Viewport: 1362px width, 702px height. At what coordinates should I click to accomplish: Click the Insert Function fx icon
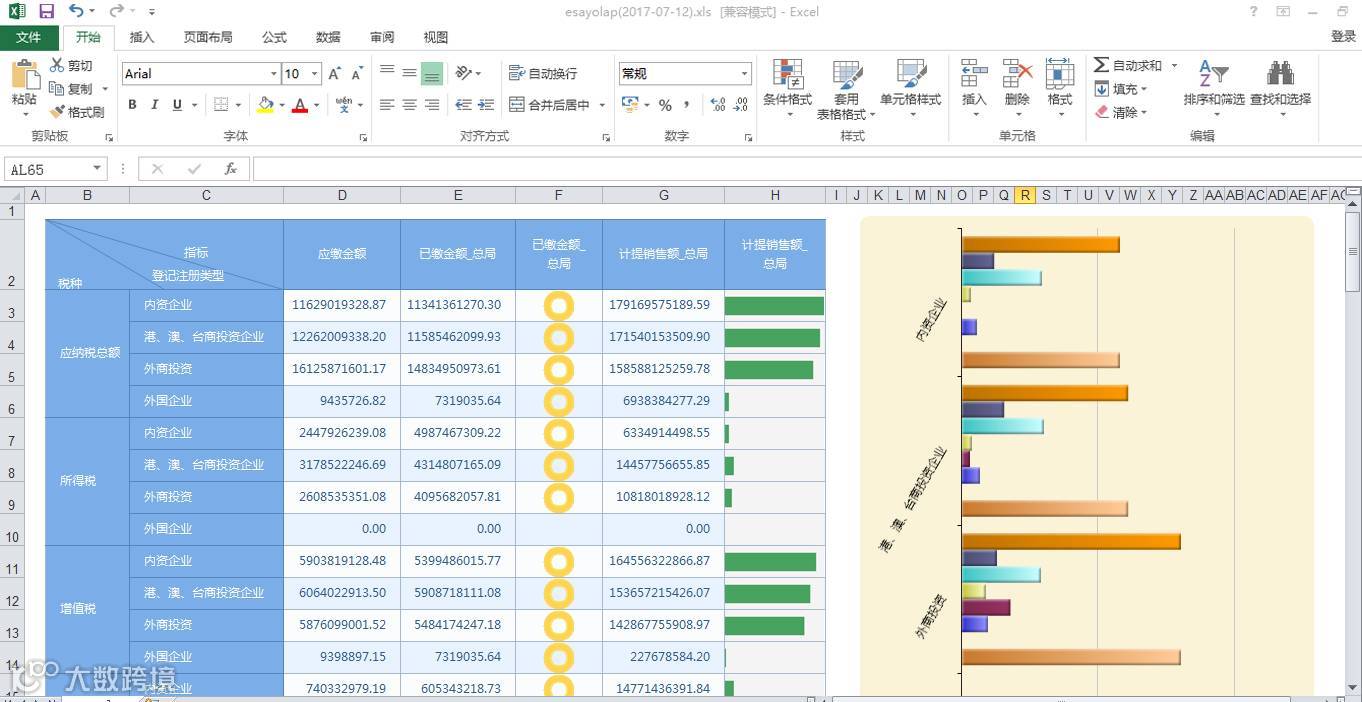230,169
